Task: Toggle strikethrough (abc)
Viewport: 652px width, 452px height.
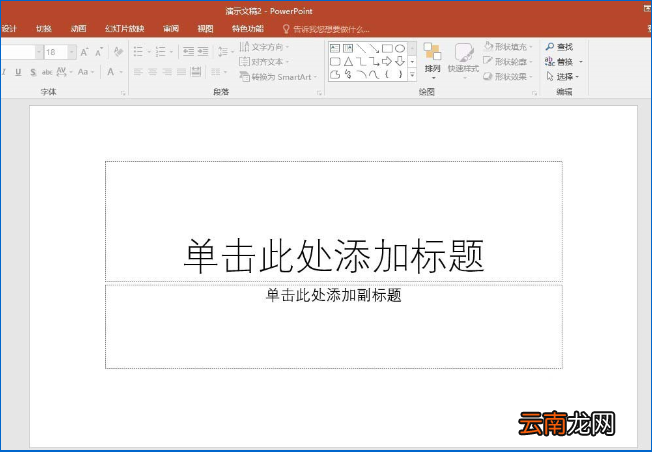Action: click(47, 72)
